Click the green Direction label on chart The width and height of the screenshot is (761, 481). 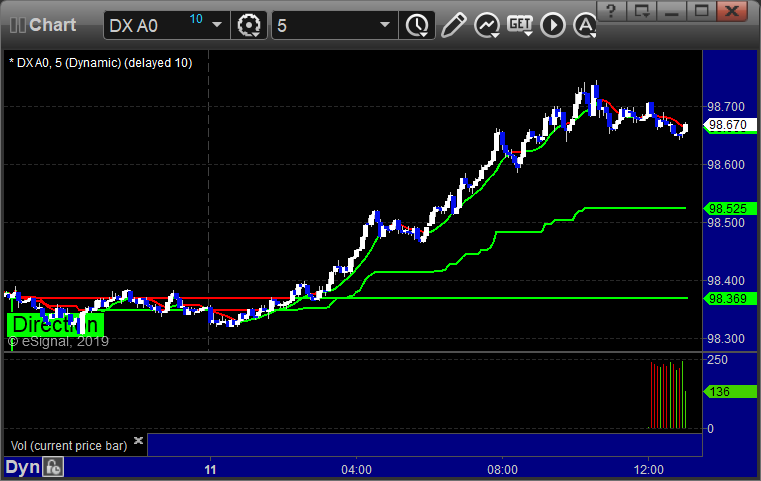(55, 324)
